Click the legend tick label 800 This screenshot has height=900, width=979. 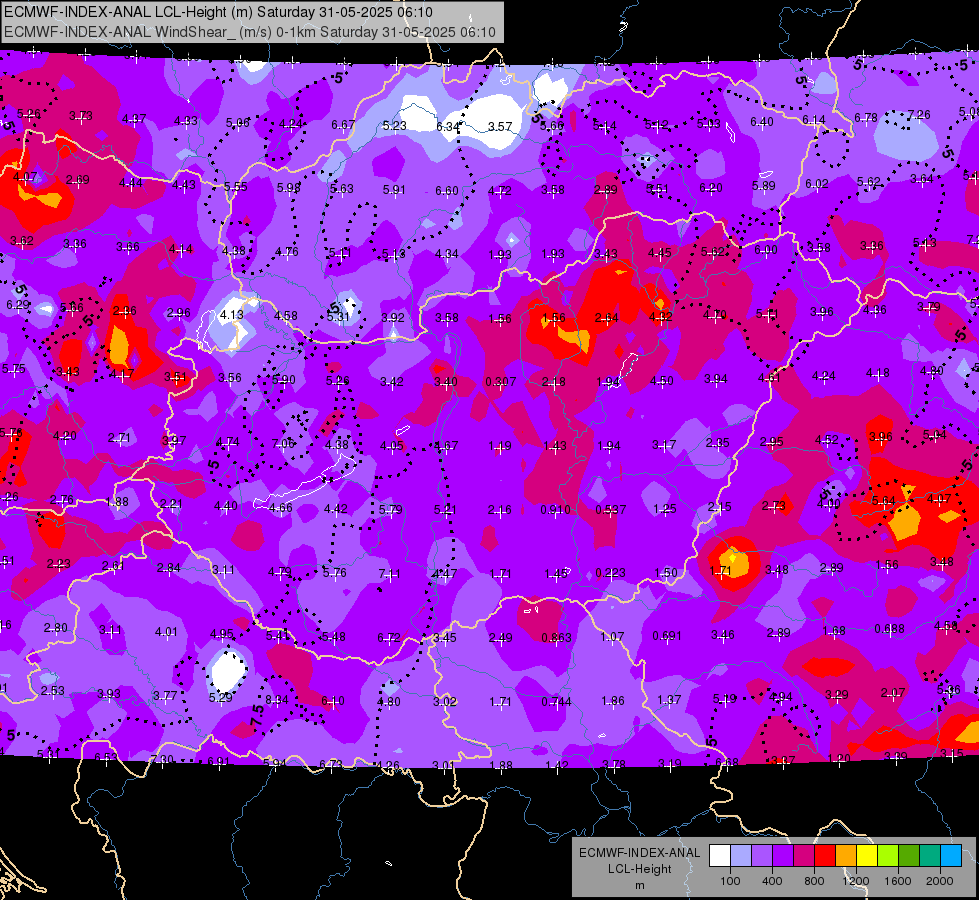click(814, 881)
